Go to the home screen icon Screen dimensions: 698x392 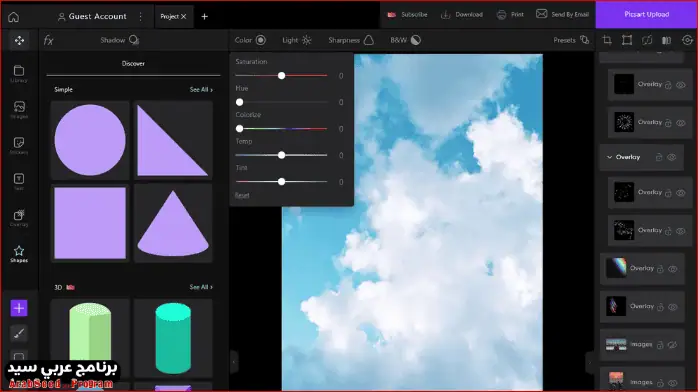point(13,17)
